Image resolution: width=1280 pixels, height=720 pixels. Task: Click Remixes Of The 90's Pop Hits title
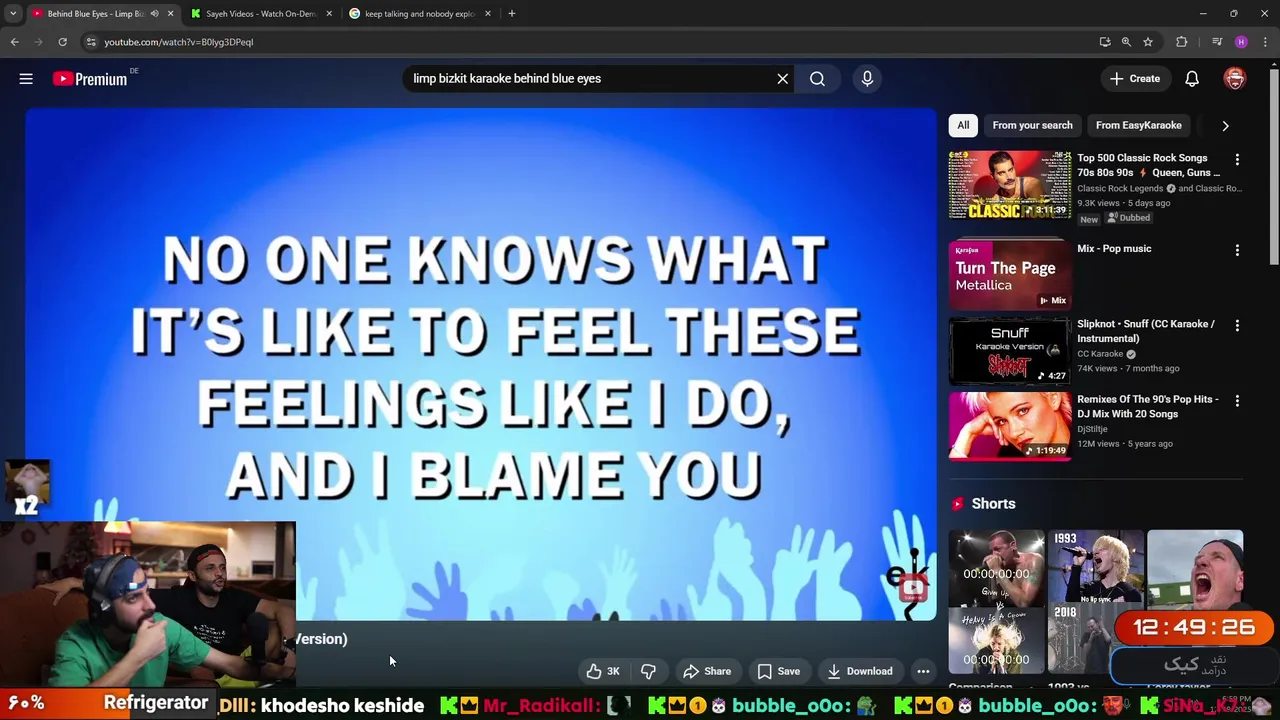[1148, 406]
